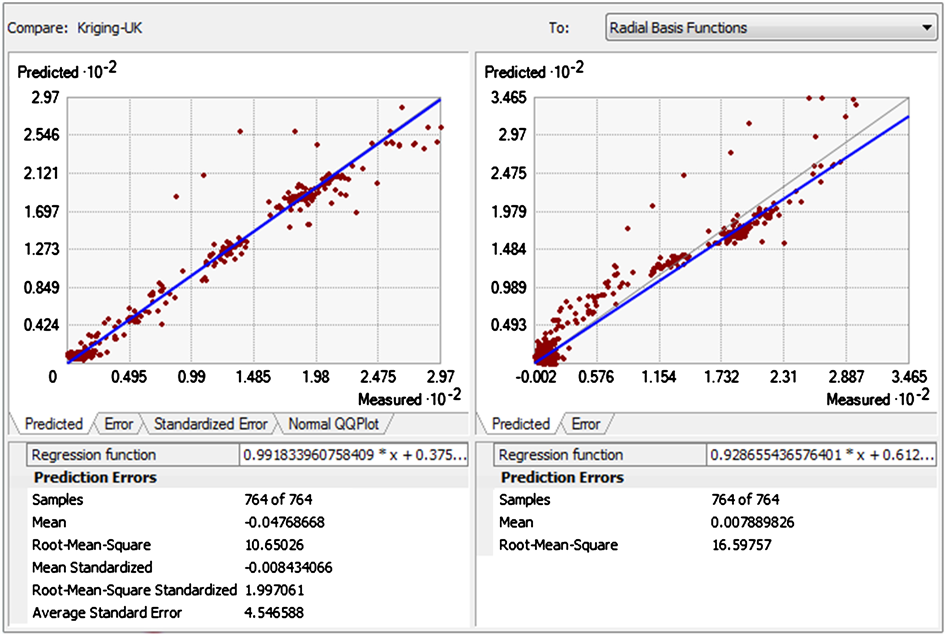
Task: Open the Normal QQPlot tab
Action: pos(333,424)
